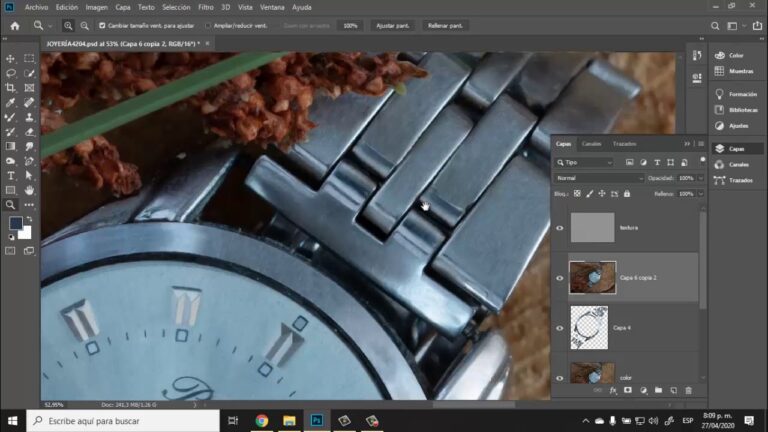The width and height of the screenshot is (768, 432).
Task: Select the Crop tool
Action: [10, 88]
